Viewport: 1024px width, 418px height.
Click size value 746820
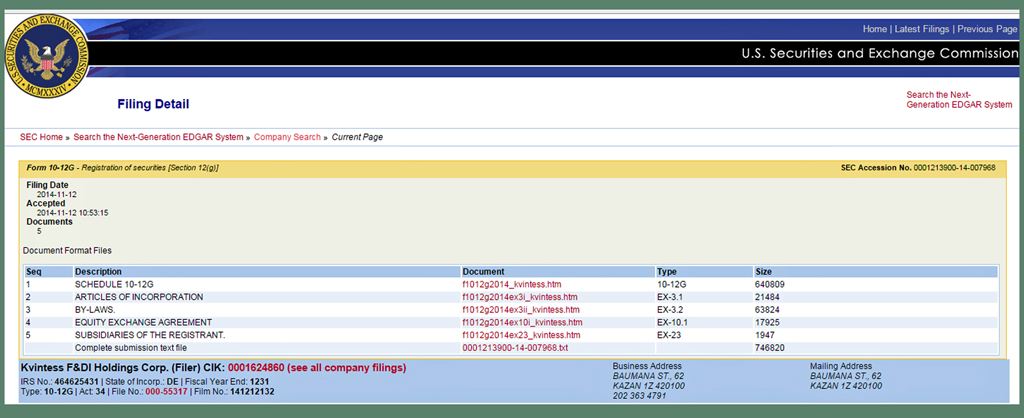click(x=768, y=348)
